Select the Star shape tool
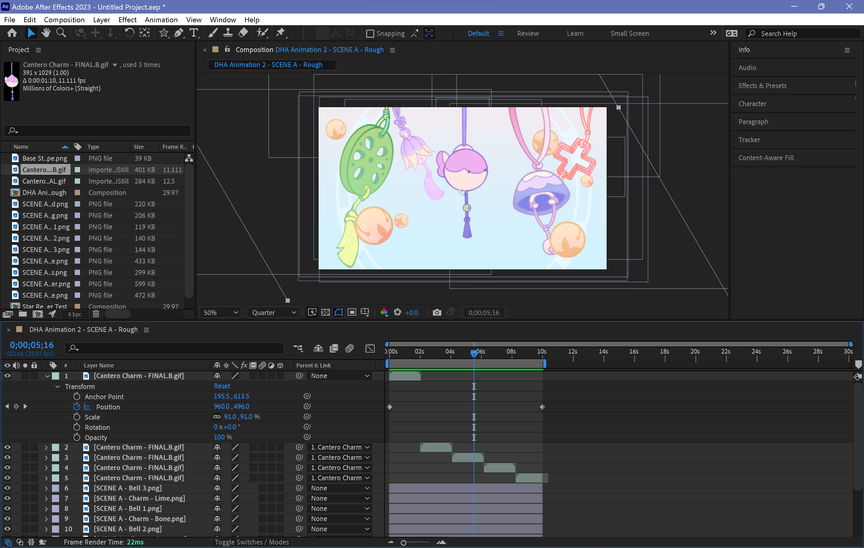864x548 pixels. [164, 33]
